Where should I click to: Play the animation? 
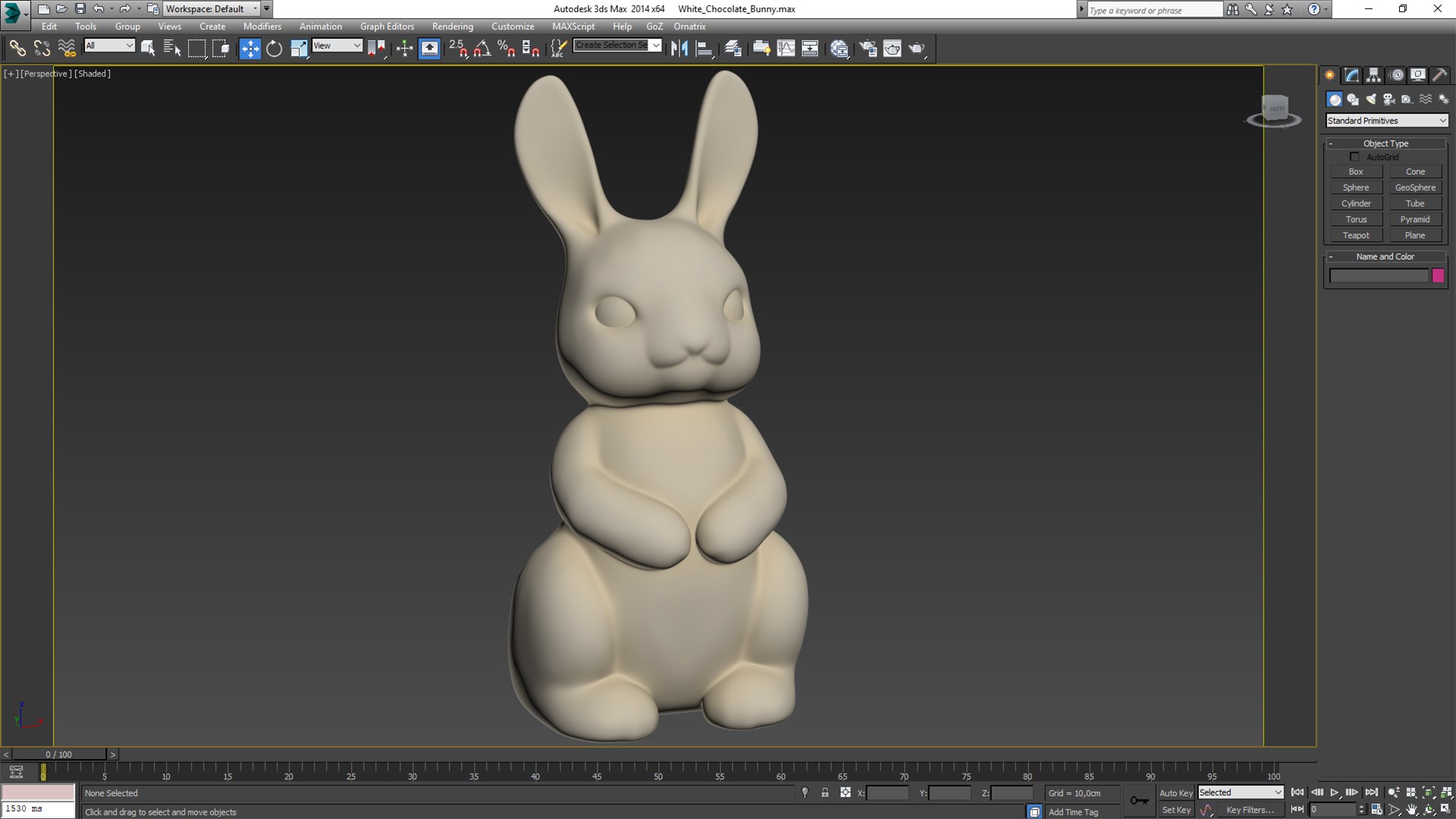[1335, 792]
